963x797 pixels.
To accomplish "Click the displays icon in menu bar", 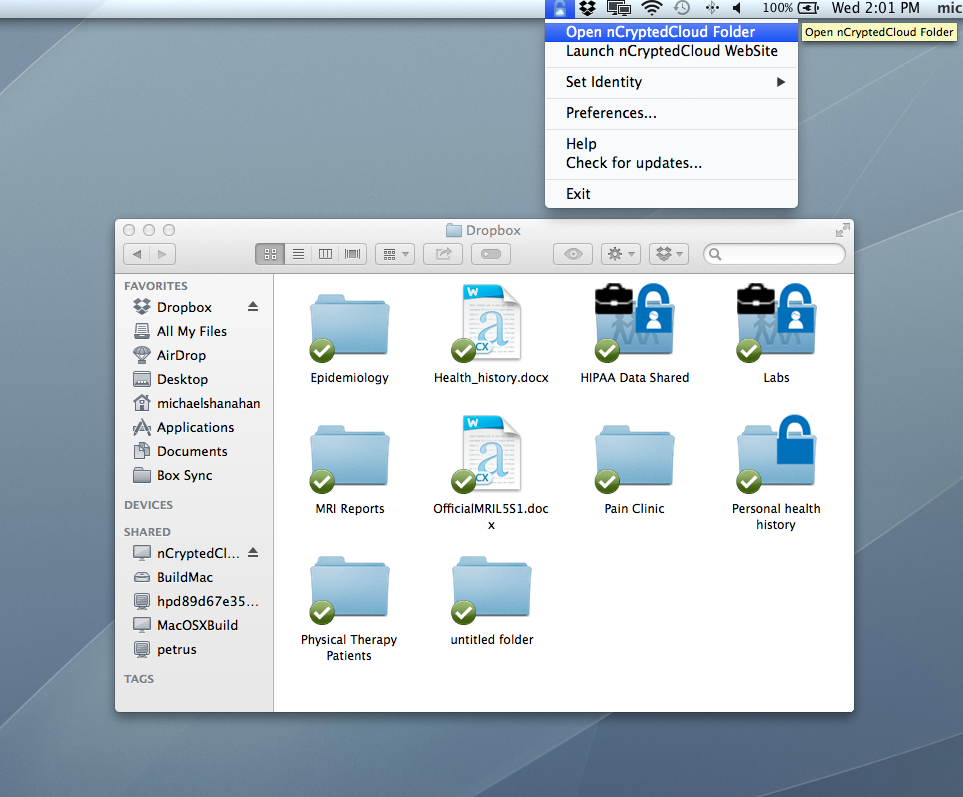I will pos(618,8).
